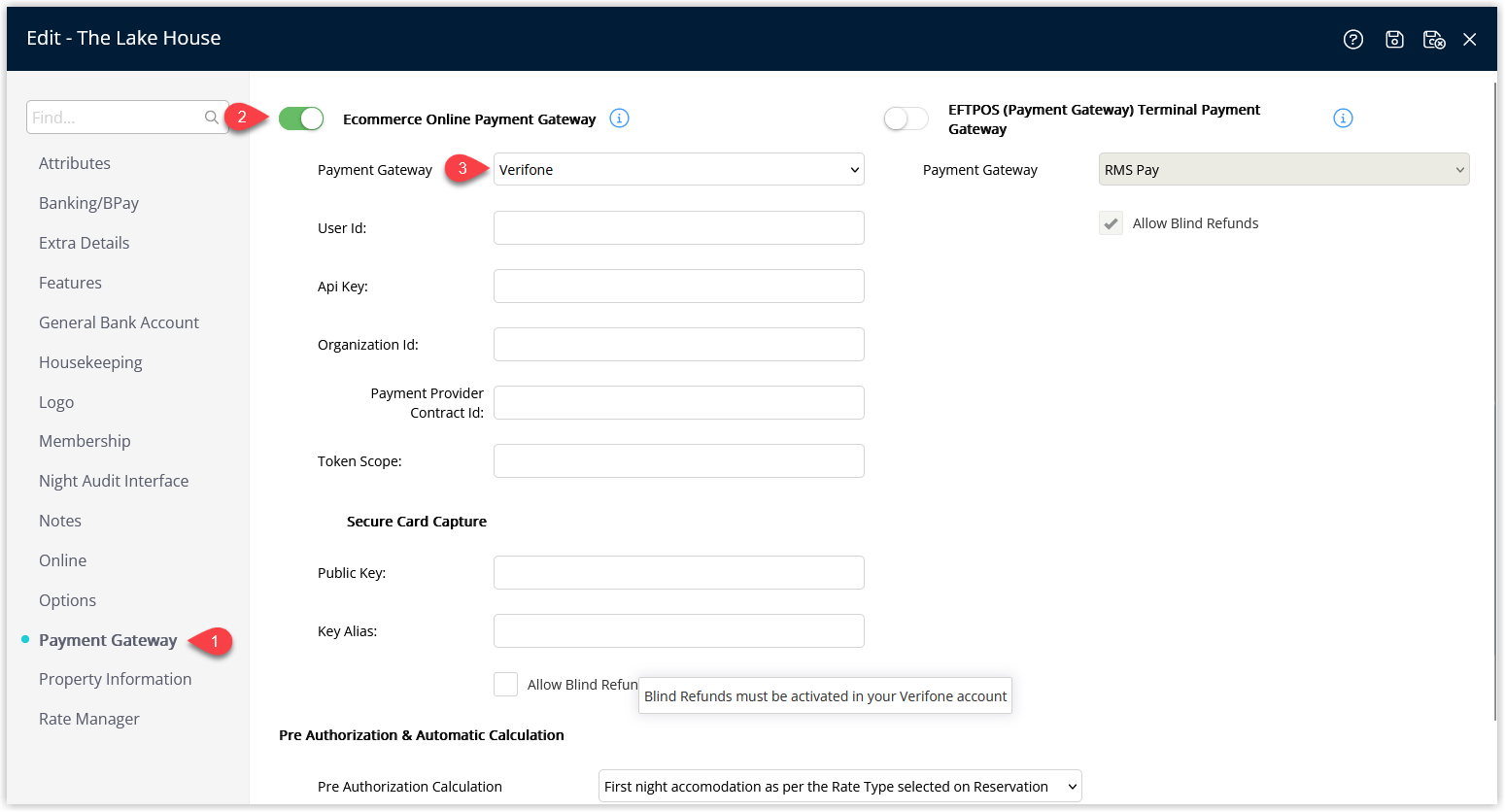1505x812 pixels.
Task: Tick the unchecked Allow Blind Refunds box under Key Alias
Action: tap(505, 685)
